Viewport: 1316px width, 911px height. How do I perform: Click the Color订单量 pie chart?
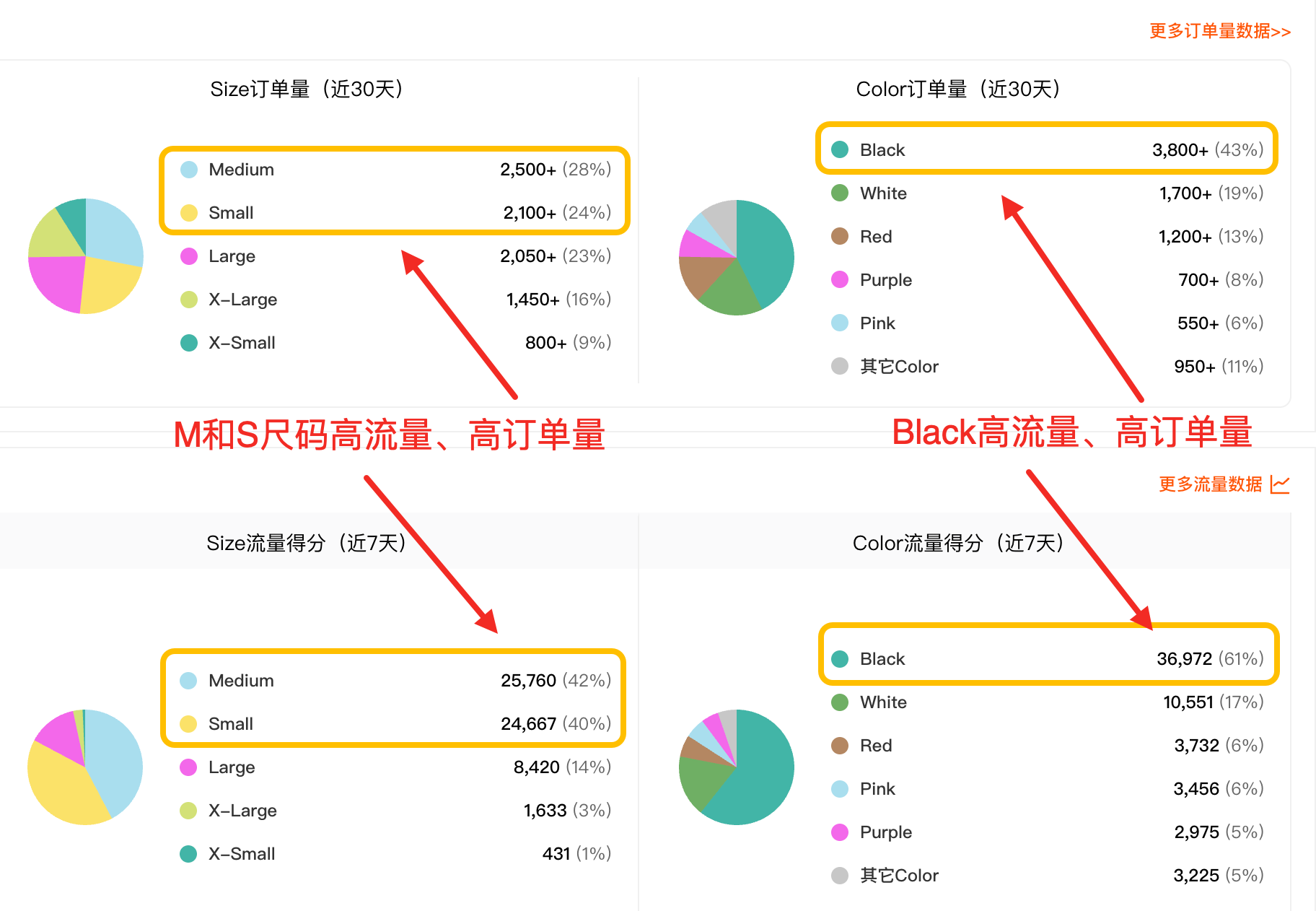(x=737, y=258)
